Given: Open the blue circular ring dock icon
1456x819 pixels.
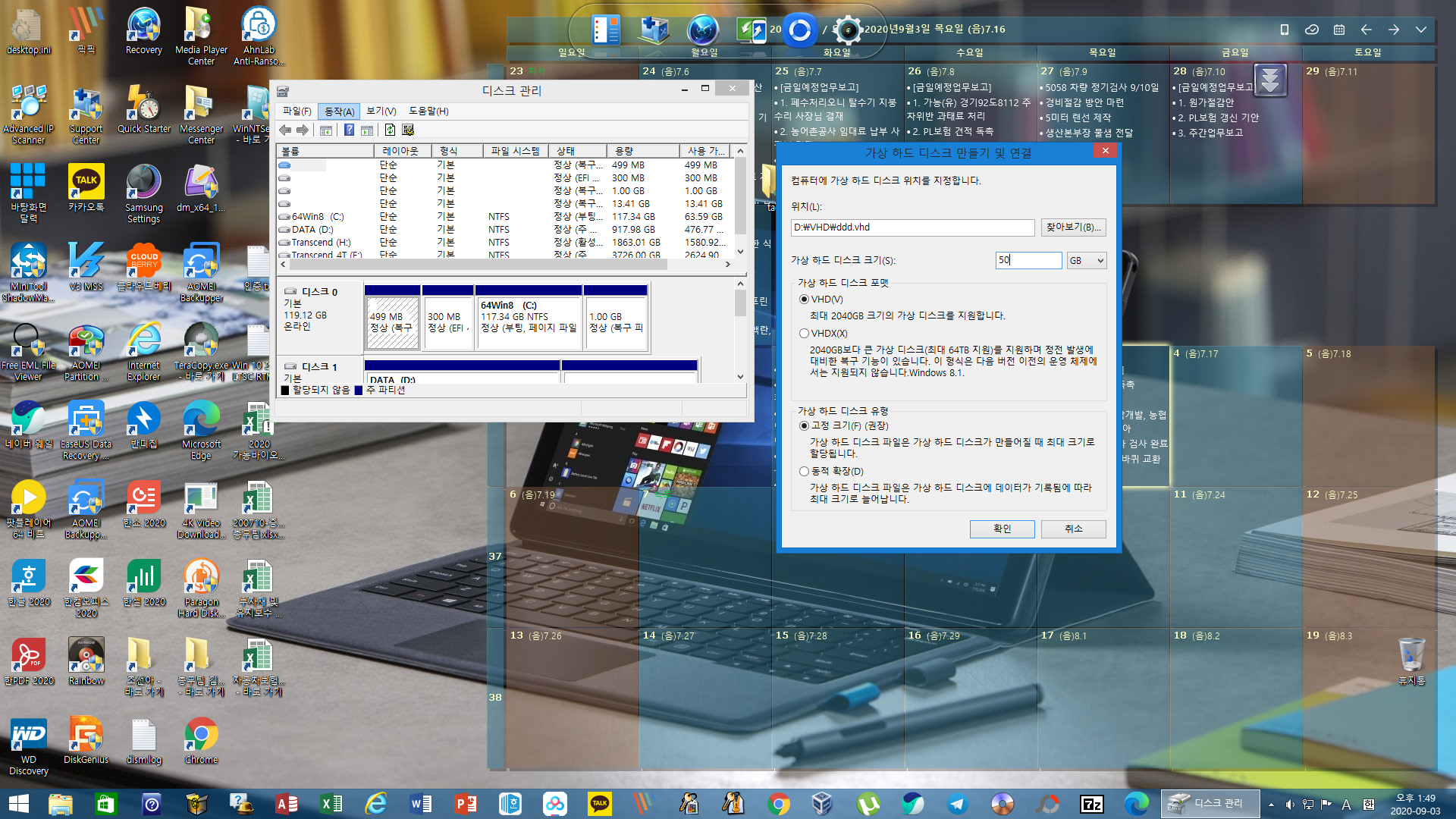Looking at the screenshot, I should pyautogui.click(x=799, y=30).
